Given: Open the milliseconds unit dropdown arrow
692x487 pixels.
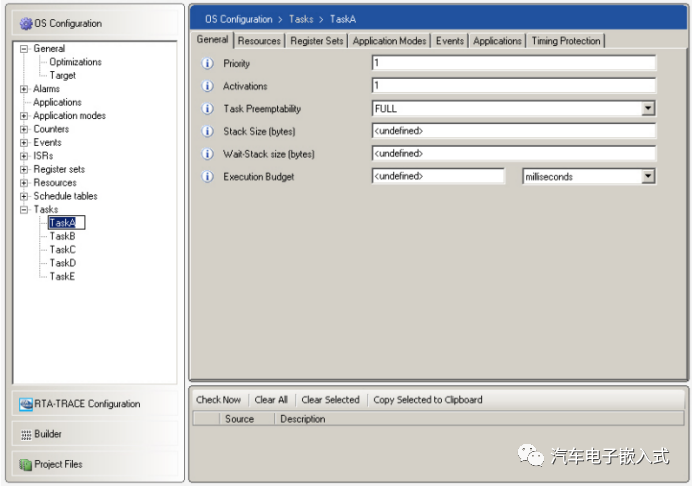Looking at the screenshot, I should 647,177.
